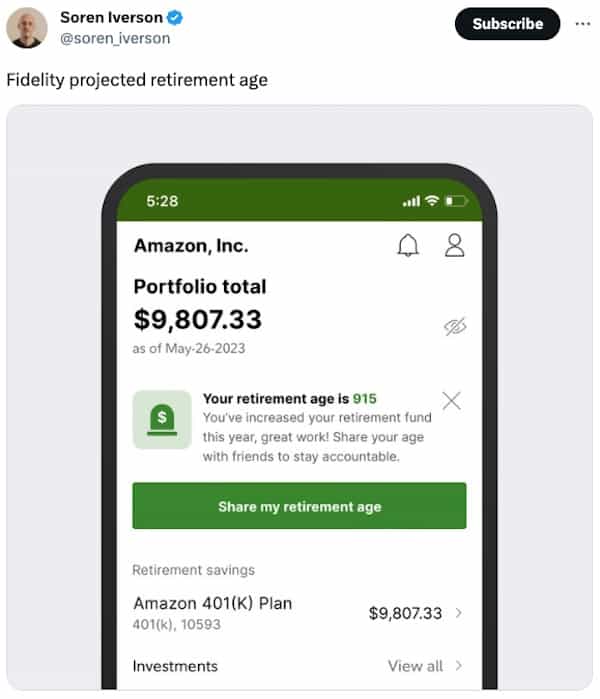The height and width of the screenshot is (699, 600).
Task: Open the account profile icon
Action: pyautogui.click(x=455, y=246)
